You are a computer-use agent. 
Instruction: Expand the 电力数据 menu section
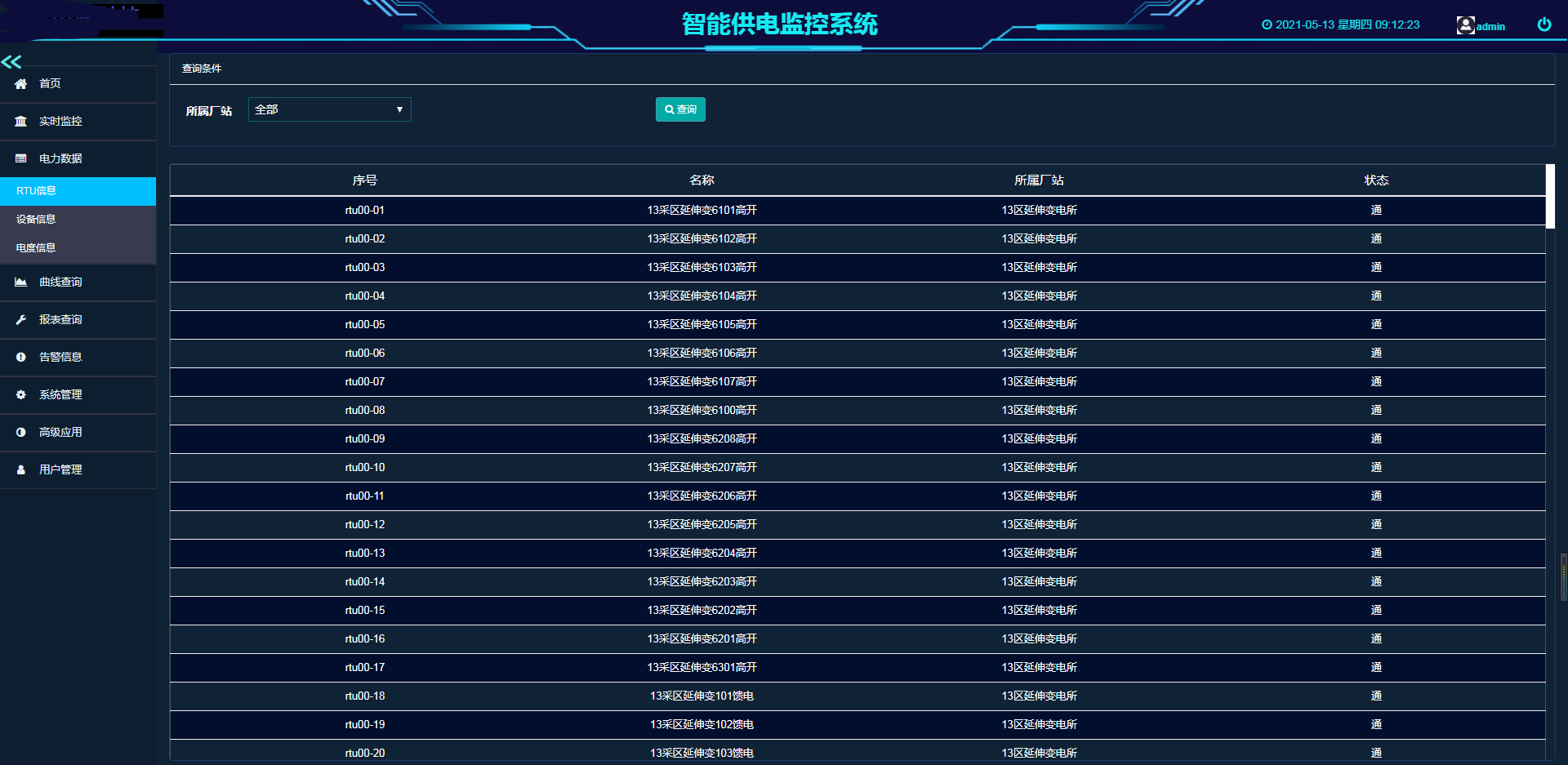[60, 158]
